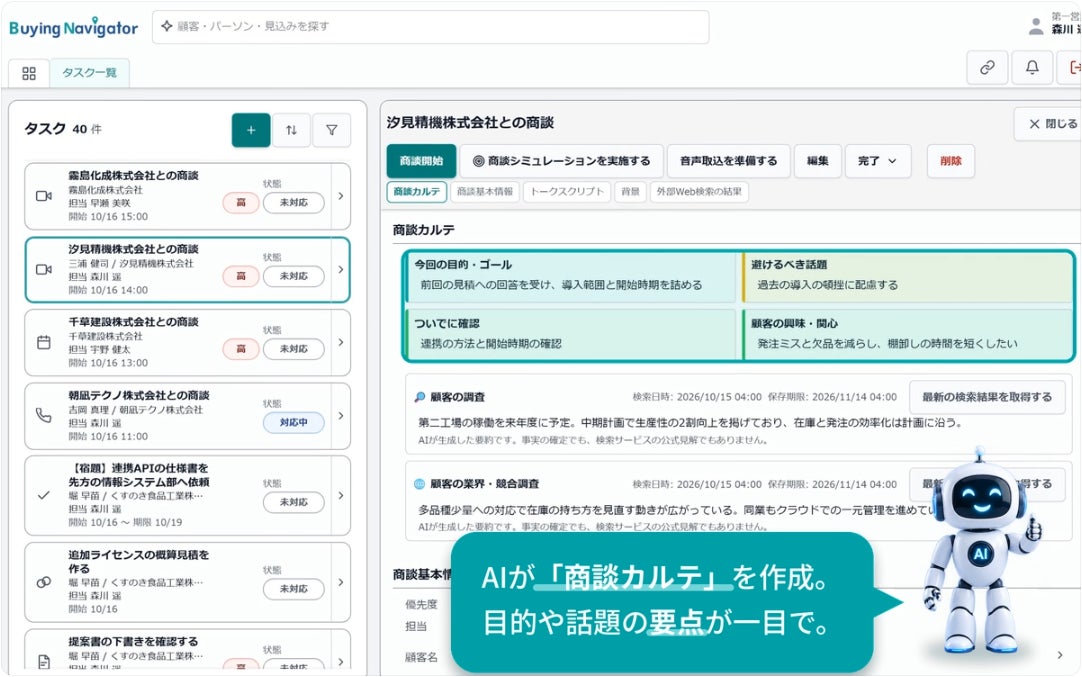Toggle 未対応 status on 汐見精機 task
1082x677 pixels.
[x=293, y=276]
